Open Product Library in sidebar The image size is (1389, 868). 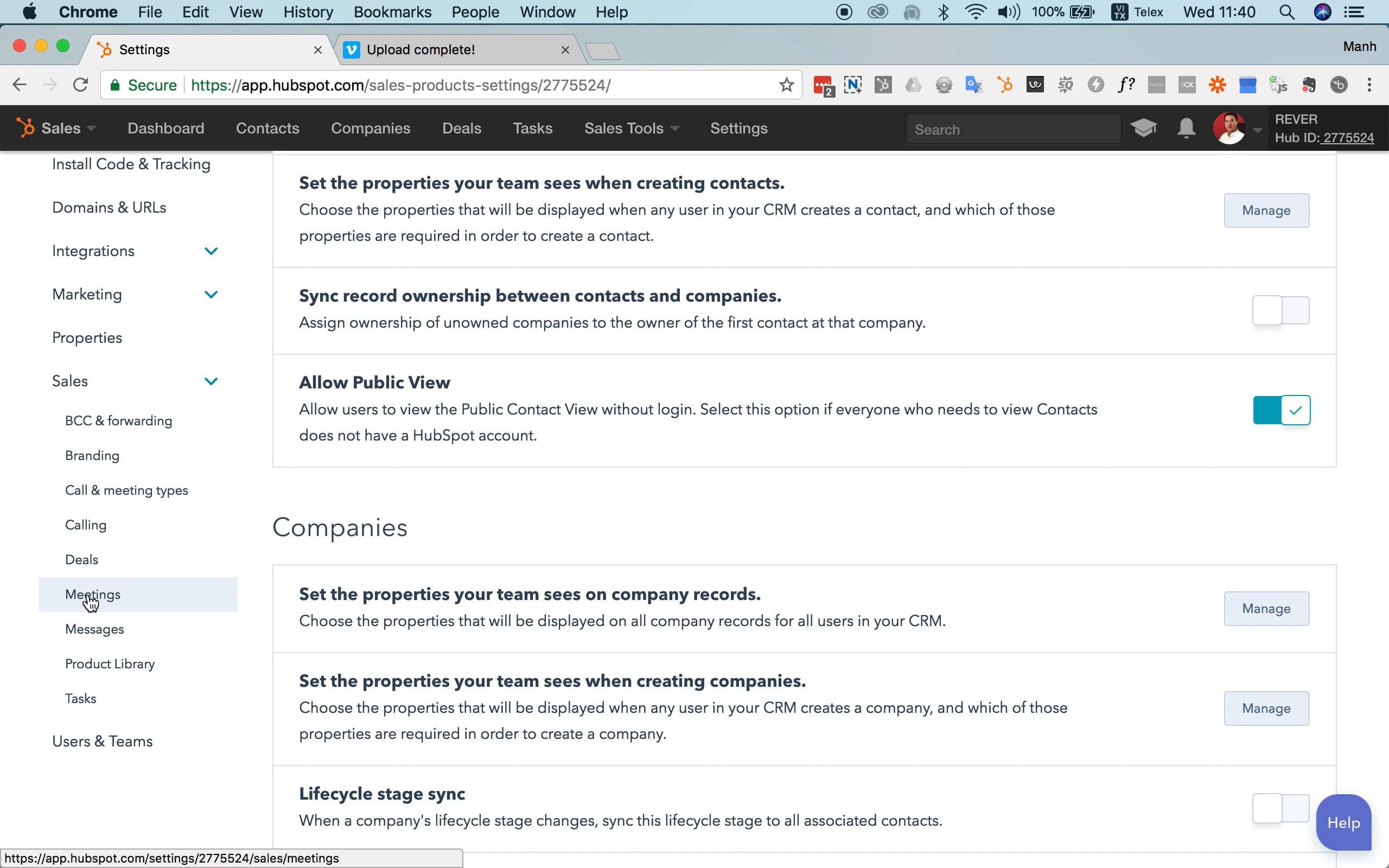pyautogui.click(x=110, y=663)
